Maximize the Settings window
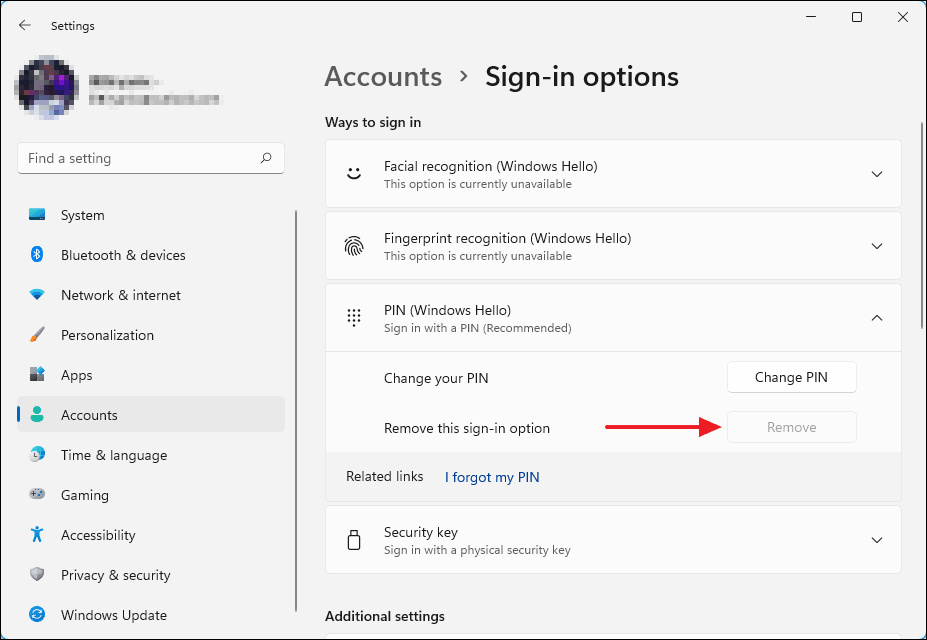This screenshot has height=640, width=927. click(x=857, y=17)
